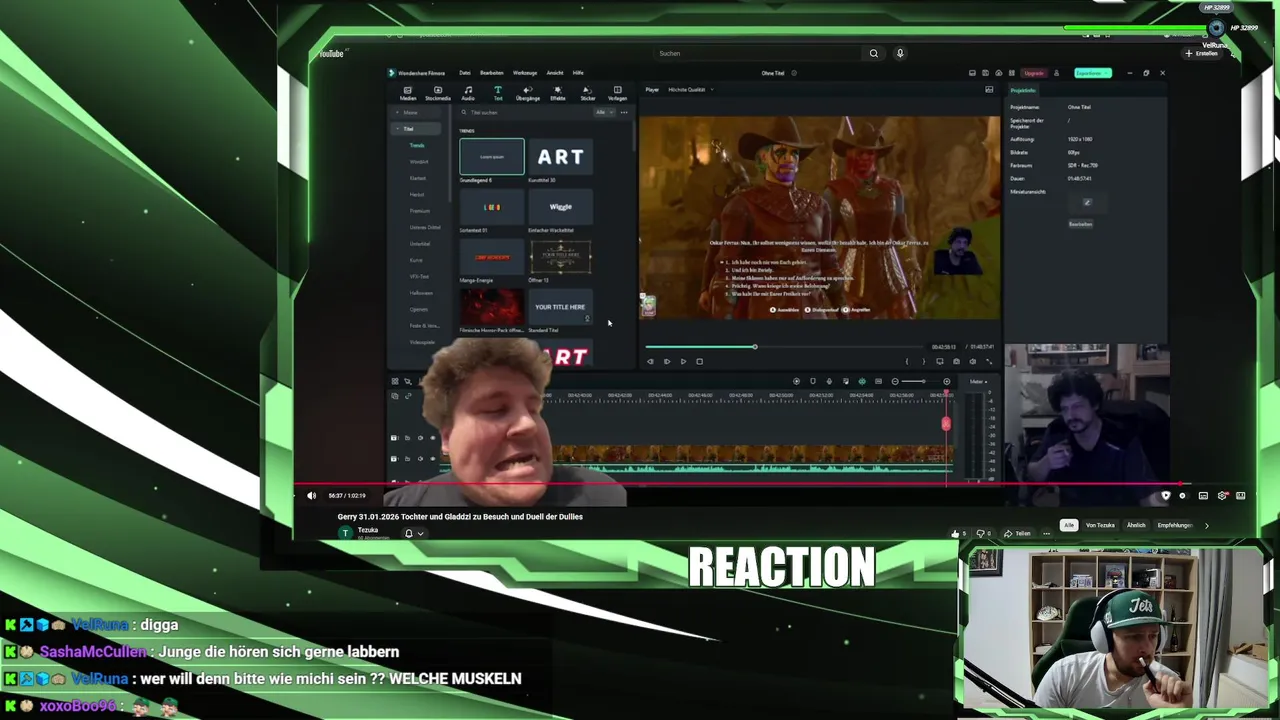1280x720 pixels.
Task: Expand the Höchste Qualität quality dropdown
Action: pos(691,90)
